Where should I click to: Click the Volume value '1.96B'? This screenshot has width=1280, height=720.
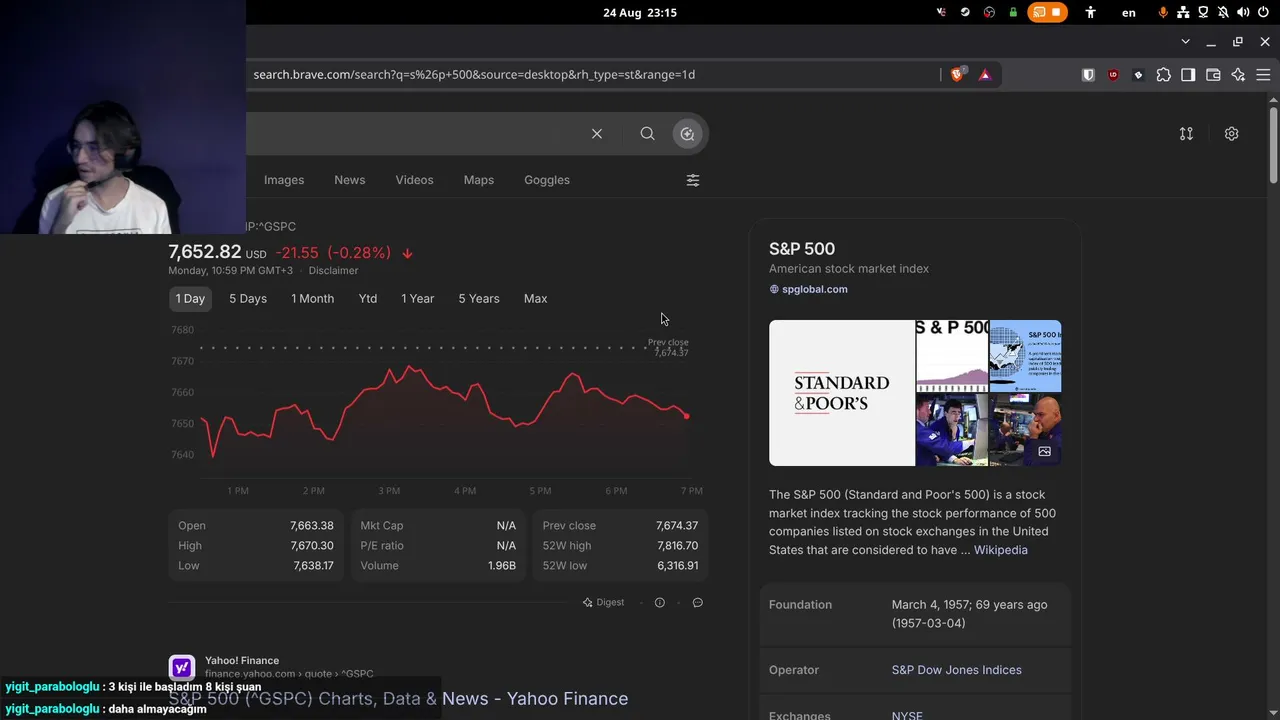[x=502, y=566]
